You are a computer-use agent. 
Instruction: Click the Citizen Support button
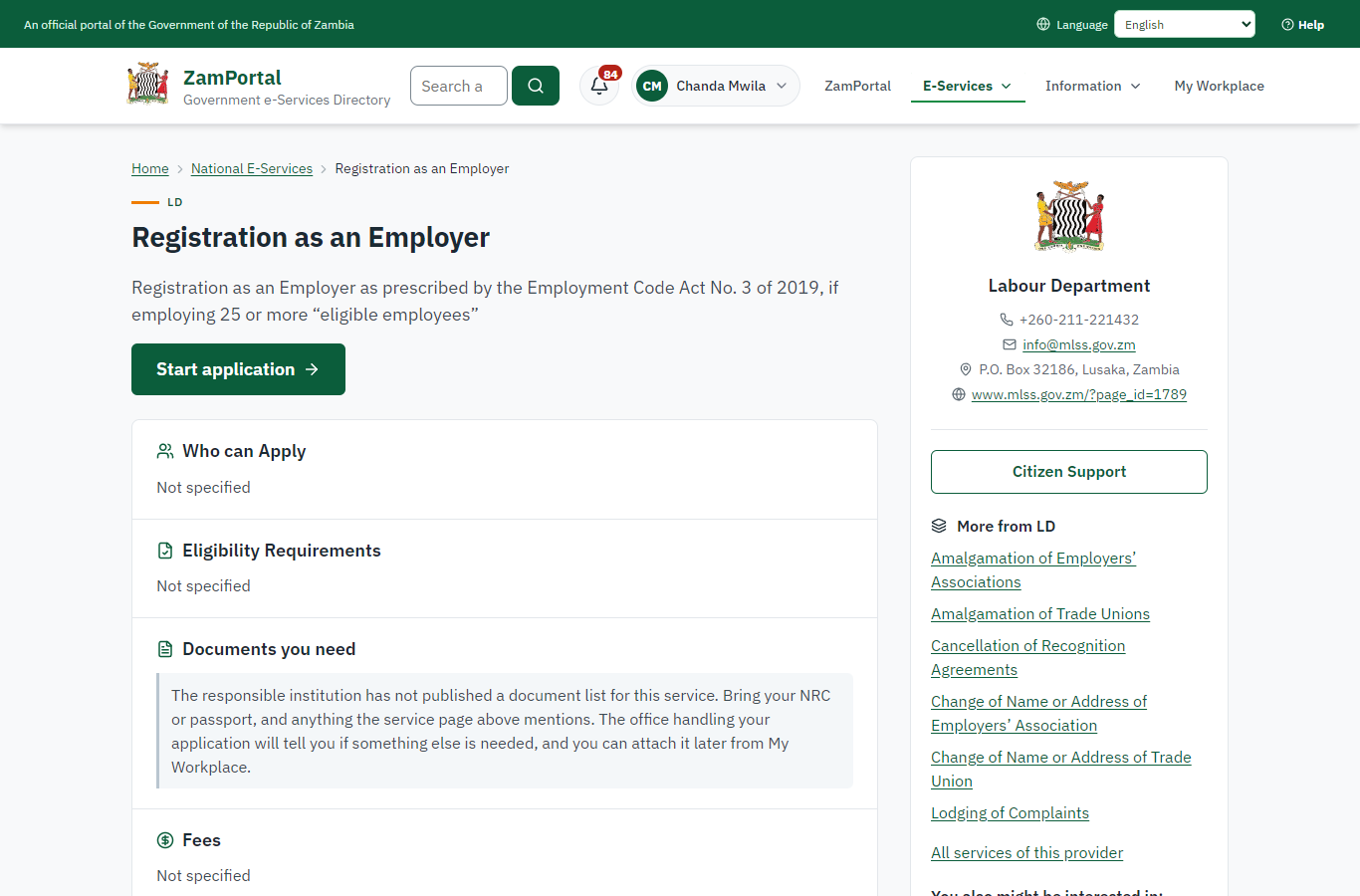click(1069, 472)
